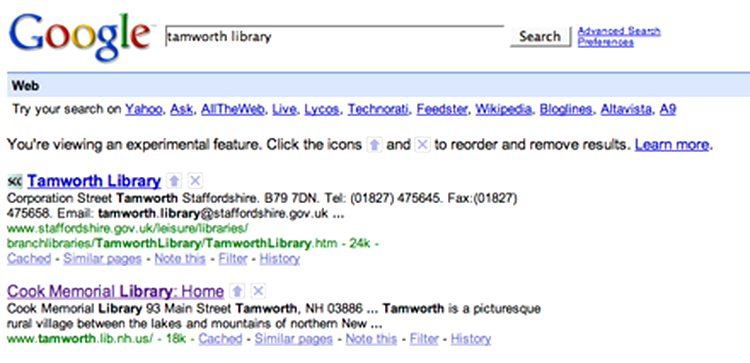This screenshot has width=750, height=363.
Task: Try the search on Technorati
Action: [378, 110]
